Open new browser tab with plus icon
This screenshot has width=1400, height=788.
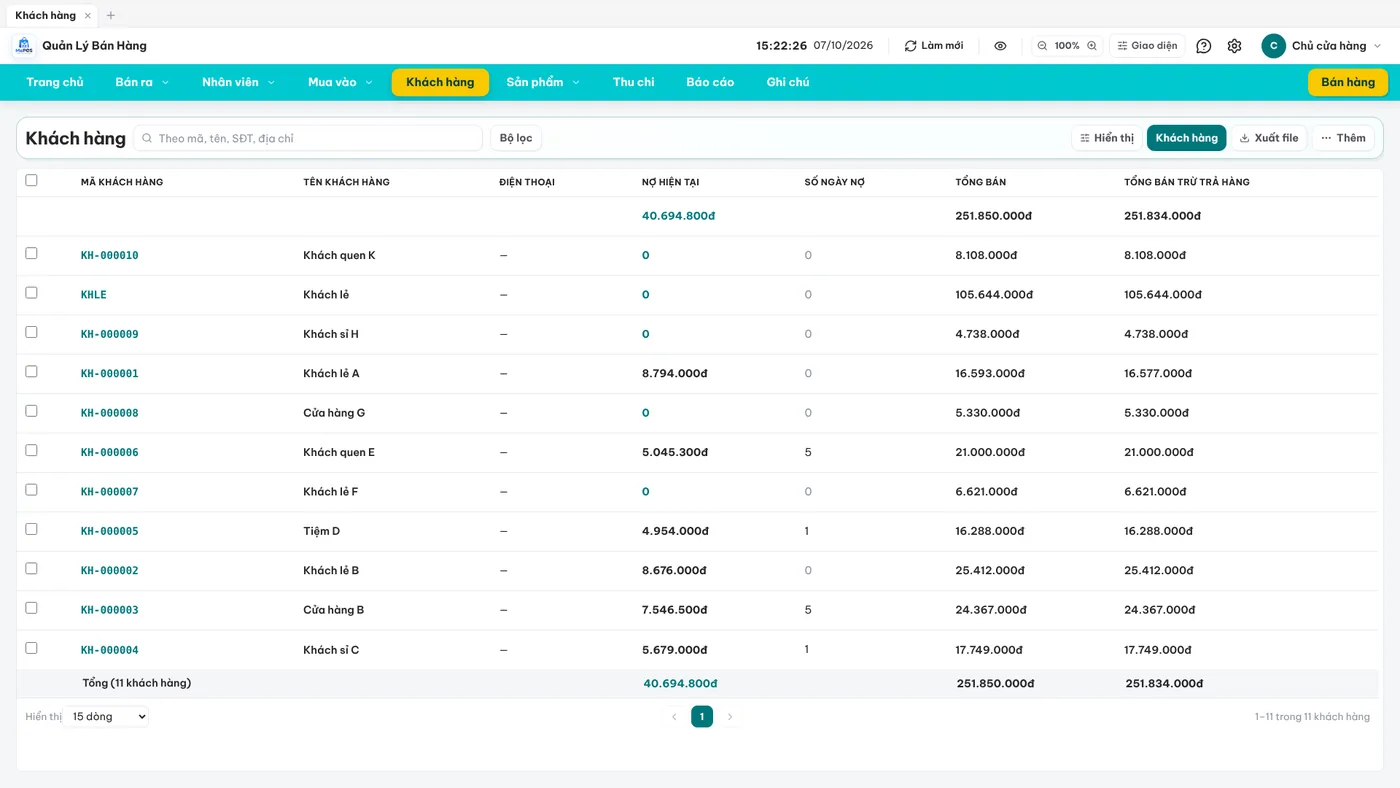click(x=111, y=15)
